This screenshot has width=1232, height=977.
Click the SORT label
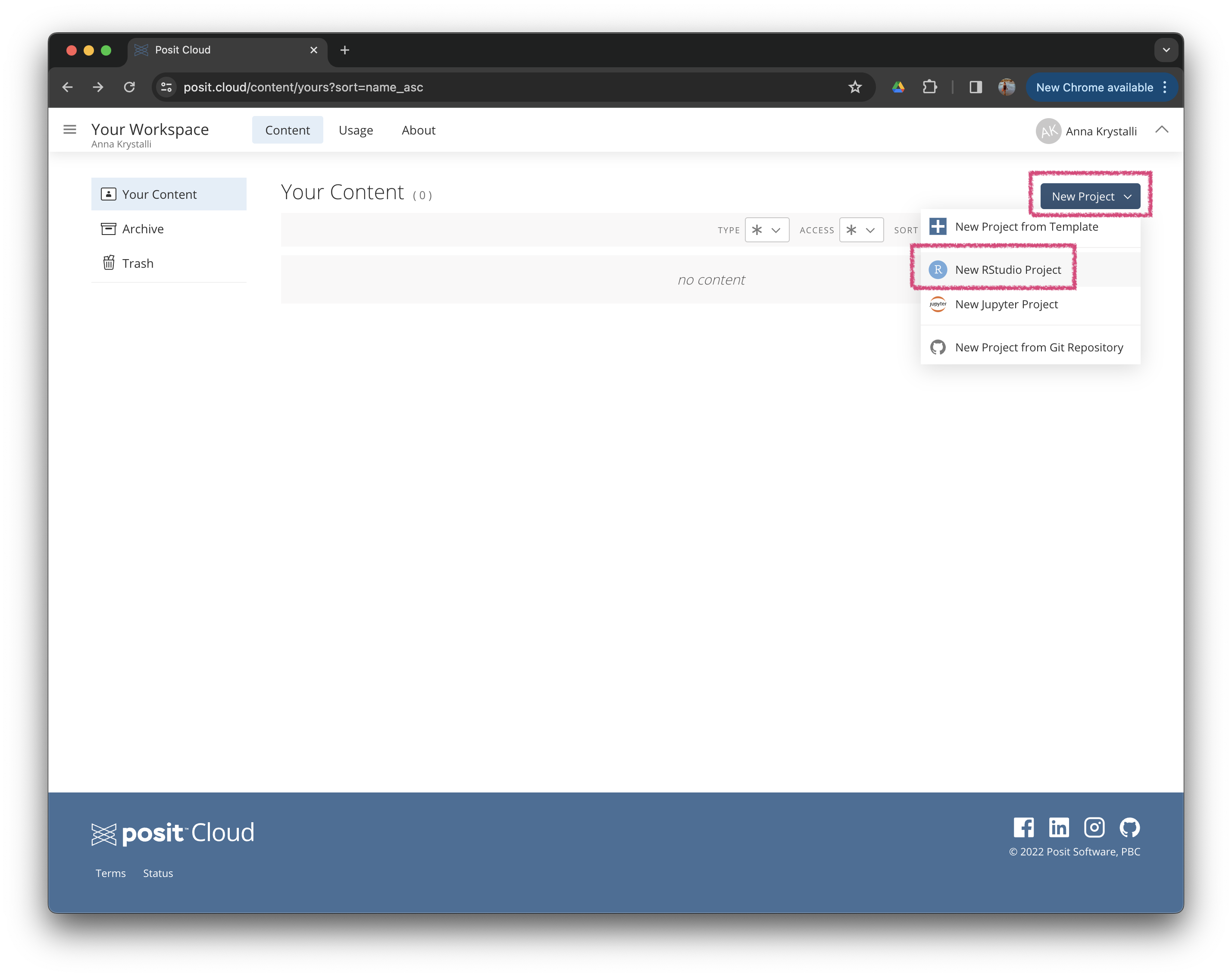point(906,230)
